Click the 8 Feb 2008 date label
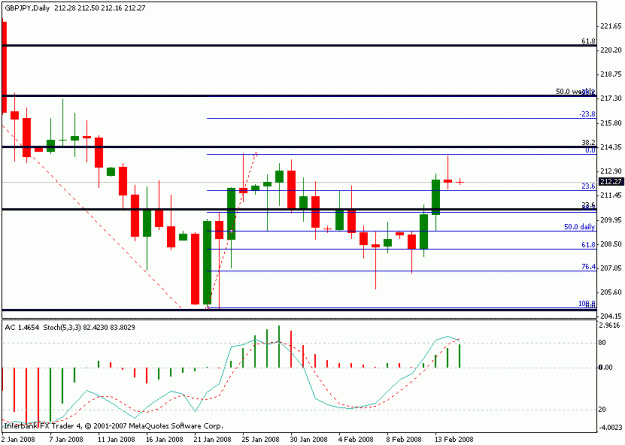Screen dimensions: 625x445 404,439
